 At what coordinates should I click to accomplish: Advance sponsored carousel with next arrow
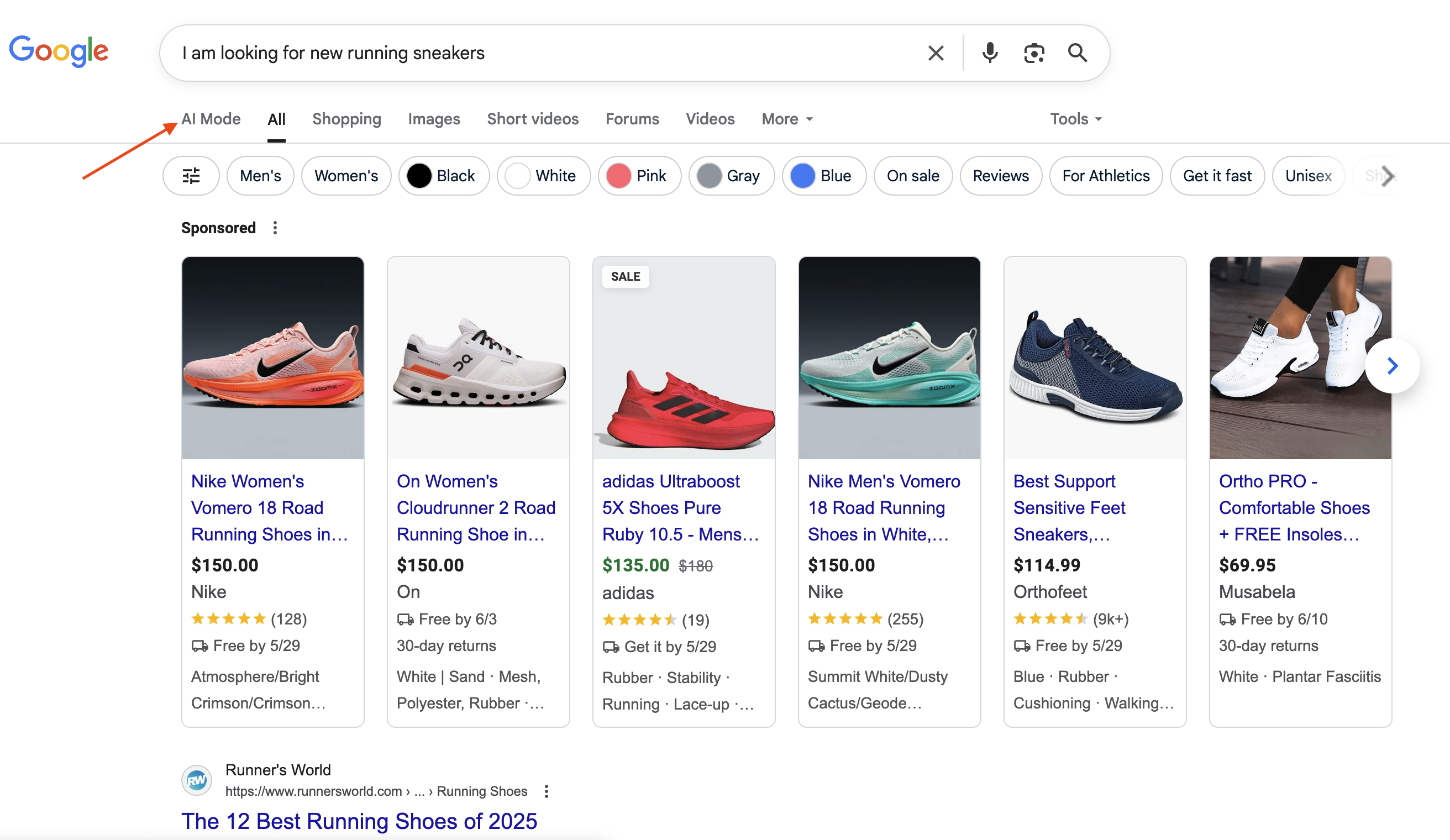(x=1392, y=366)
